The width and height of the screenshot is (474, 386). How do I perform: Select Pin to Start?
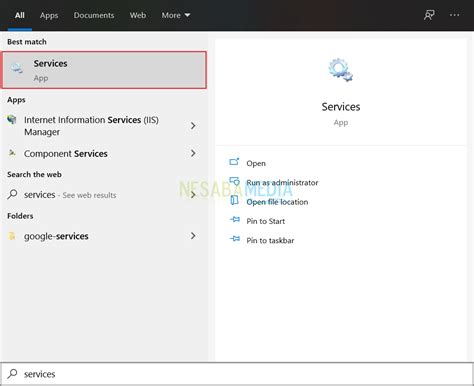click(x=265, y=221)
